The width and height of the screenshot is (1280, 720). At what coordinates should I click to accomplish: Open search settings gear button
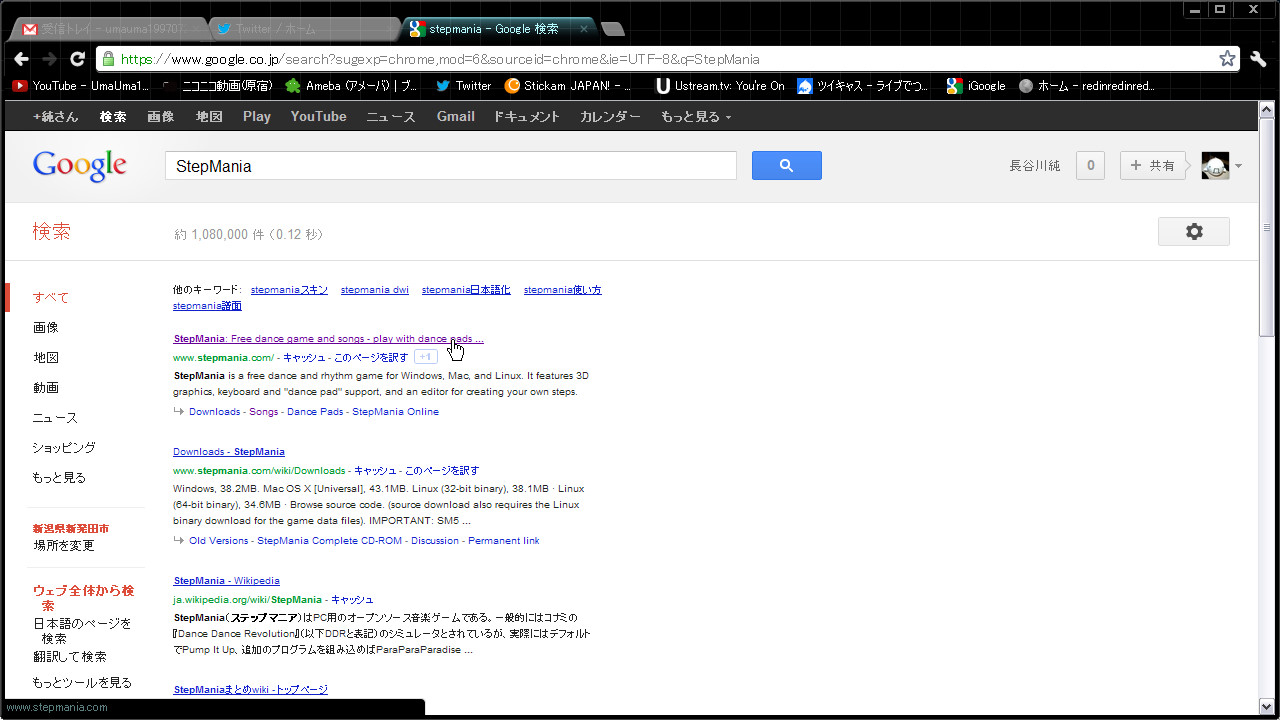click(x=1194, y=232)
